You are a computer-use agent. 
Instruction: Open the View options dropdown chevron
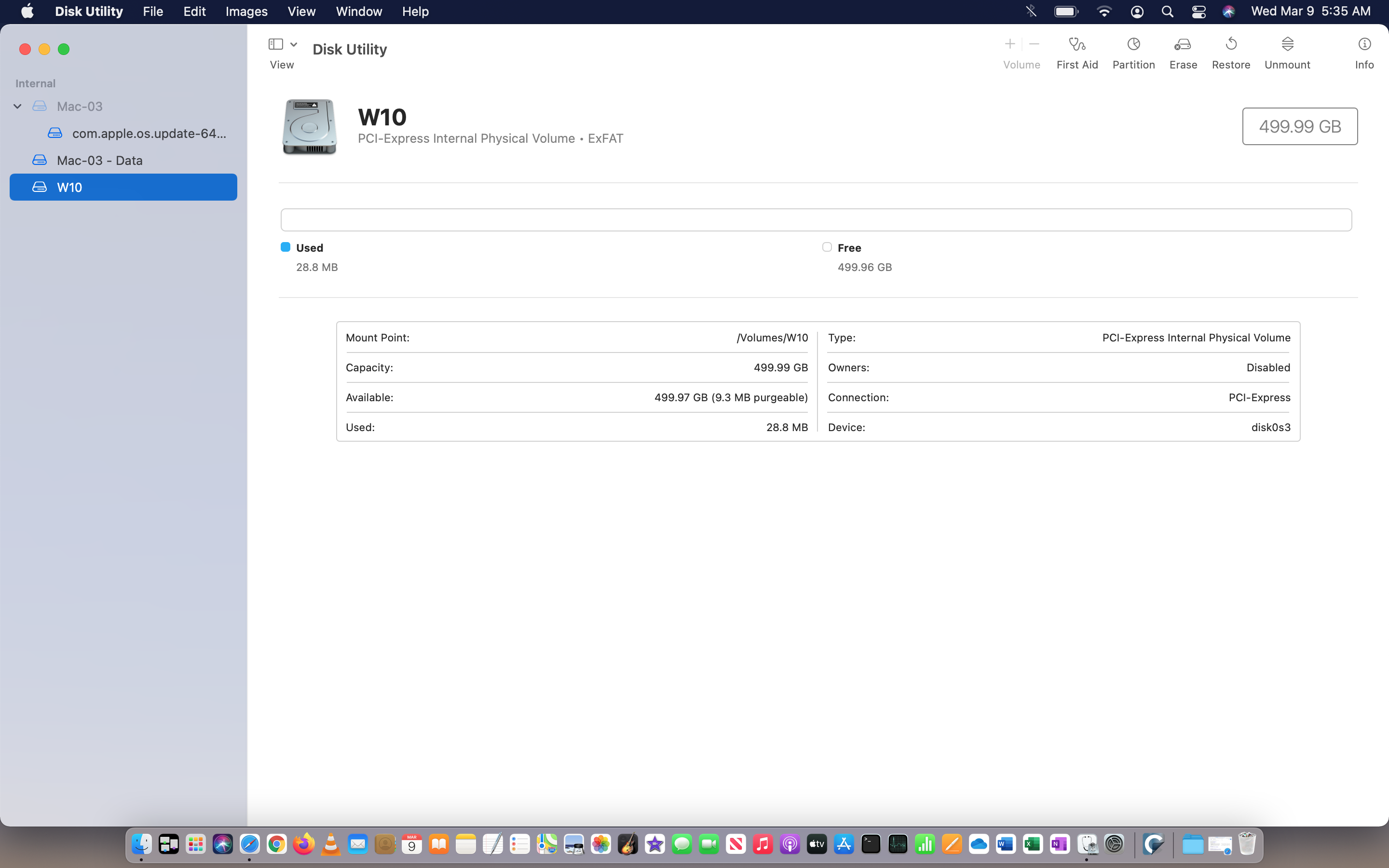click(293, 44)
